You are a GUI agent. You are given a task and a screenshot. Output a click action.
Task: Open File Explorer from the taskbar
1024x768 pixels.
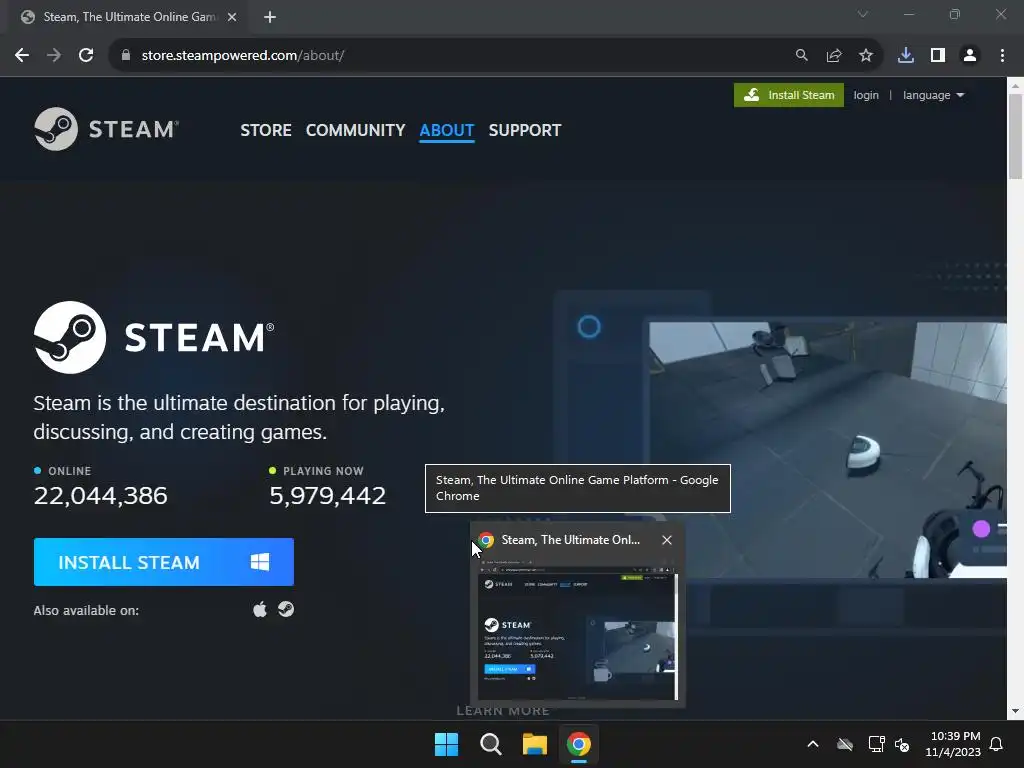click(535, 744)
